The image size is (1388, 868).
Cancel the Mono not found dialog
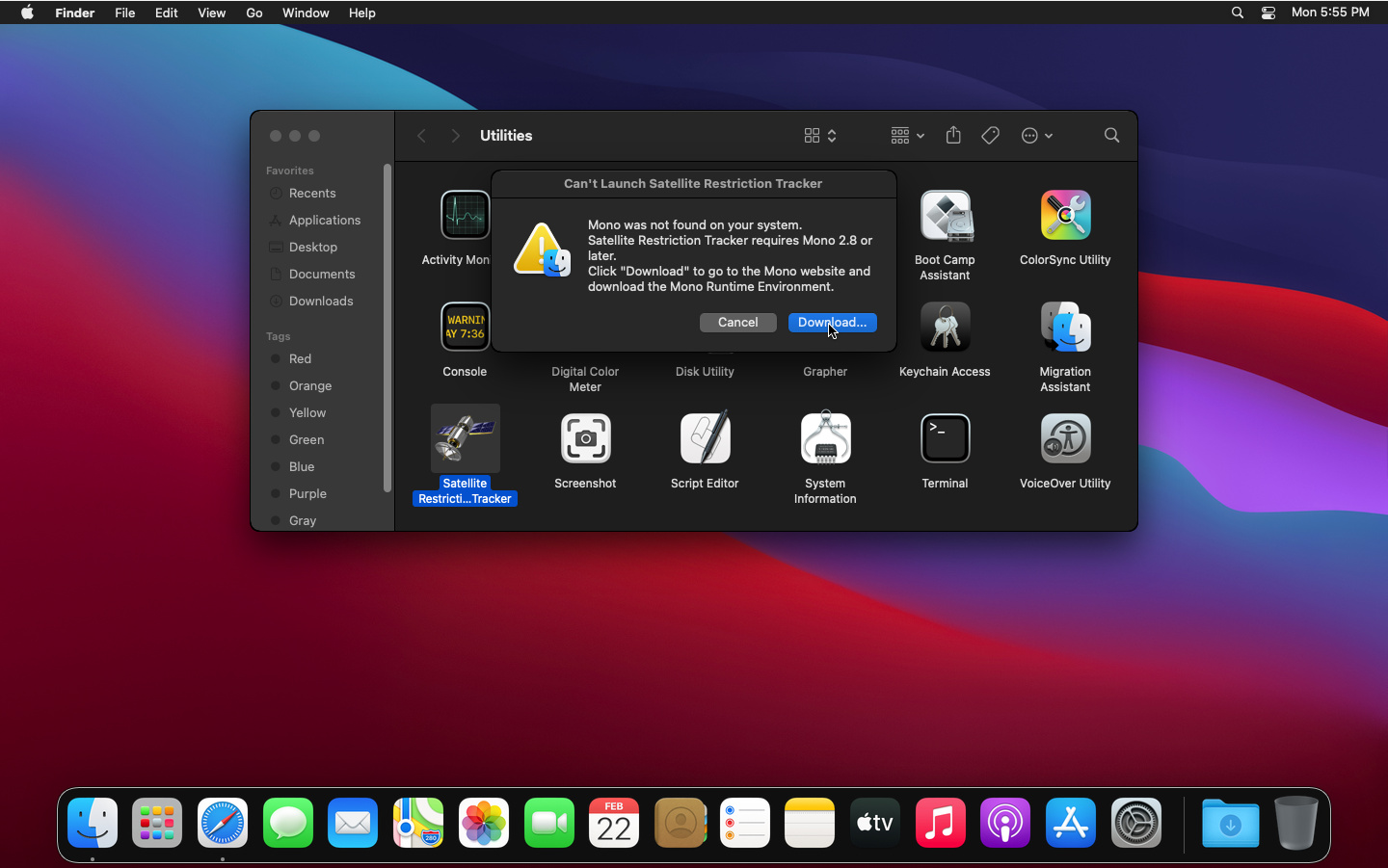pos(737,323)
